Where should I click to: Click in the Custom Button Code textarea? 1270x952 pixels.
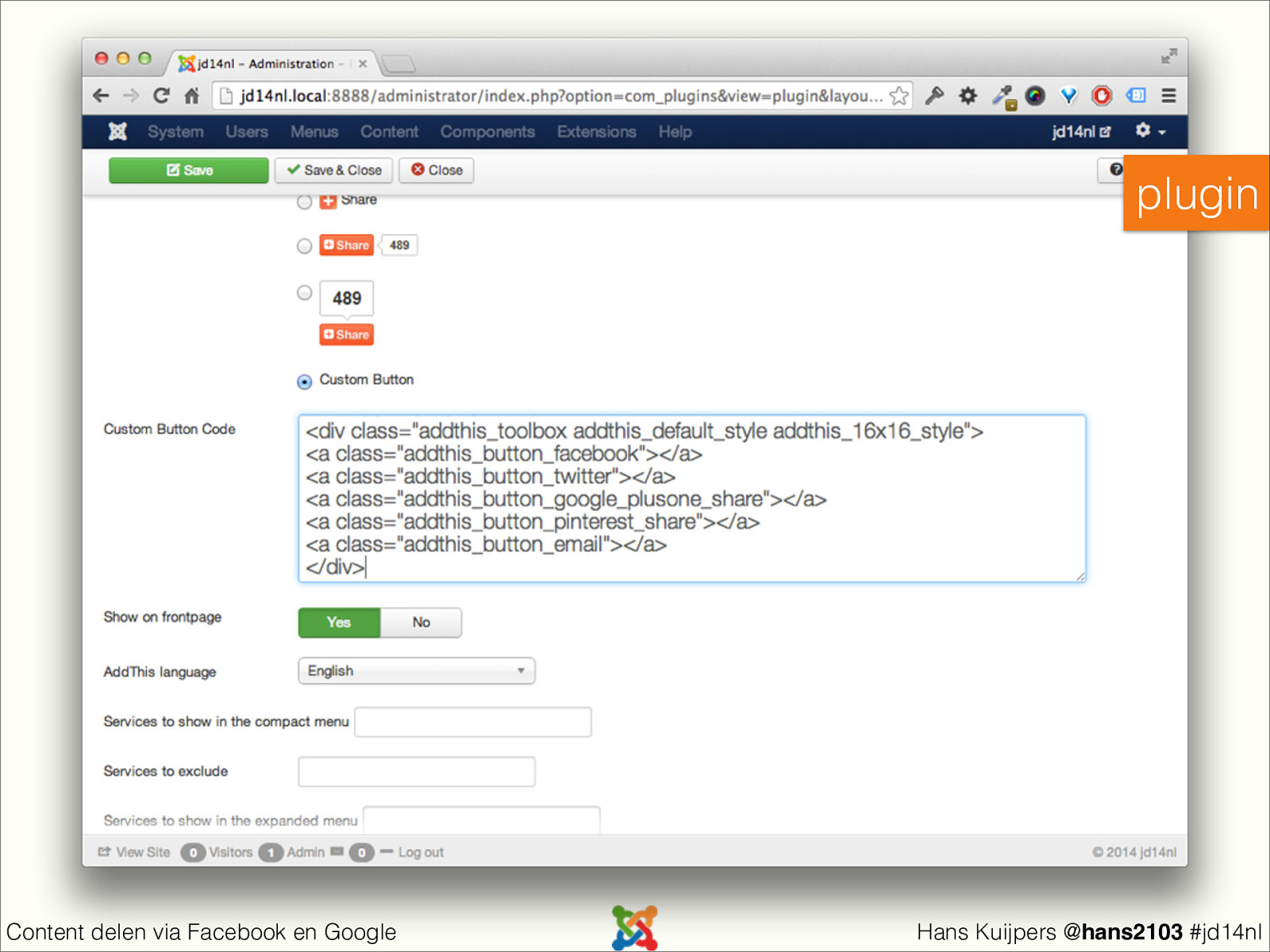tap(692, 498)
